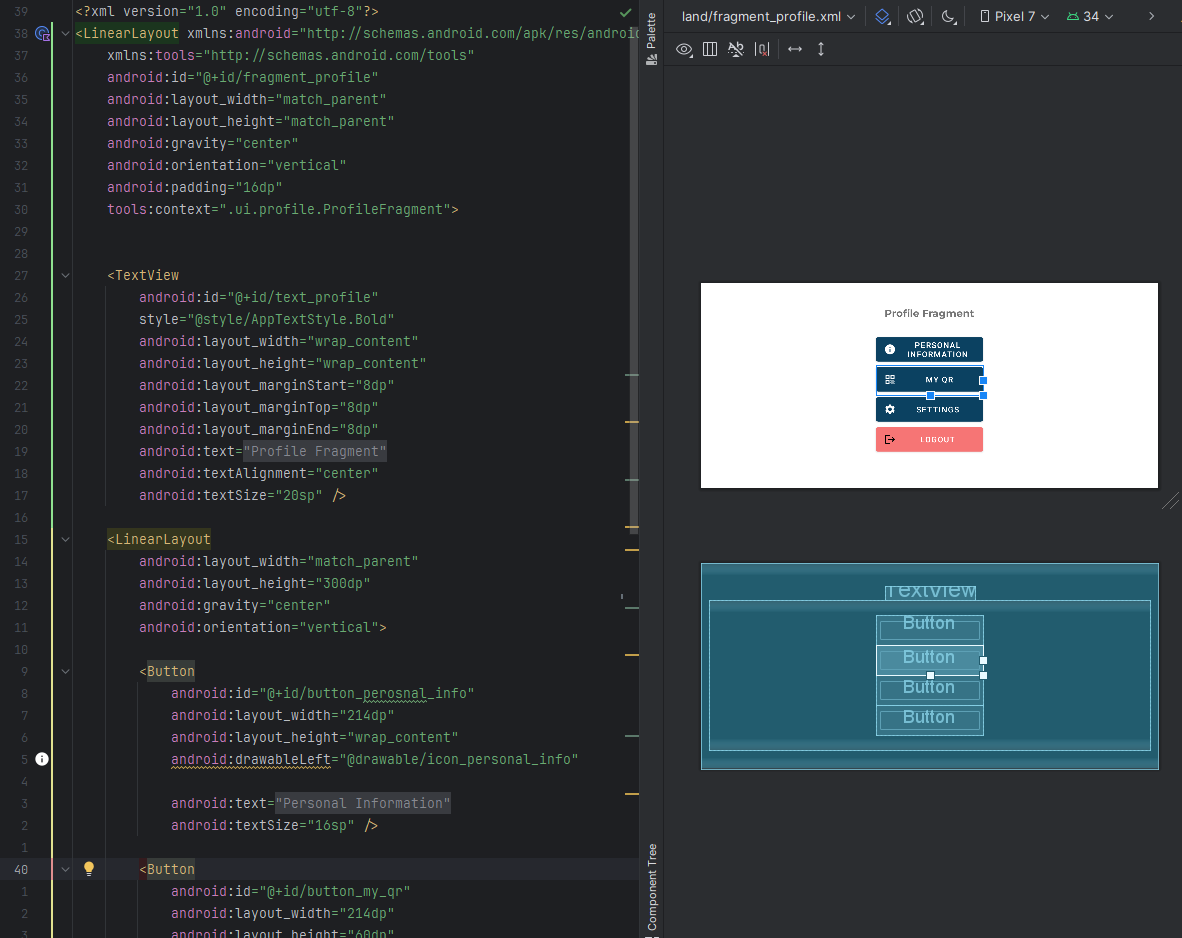The height and width of the screenshot is (938, 1182).
Task: Collapse the TextView tag fold arrow
Action: coord(66,276)
